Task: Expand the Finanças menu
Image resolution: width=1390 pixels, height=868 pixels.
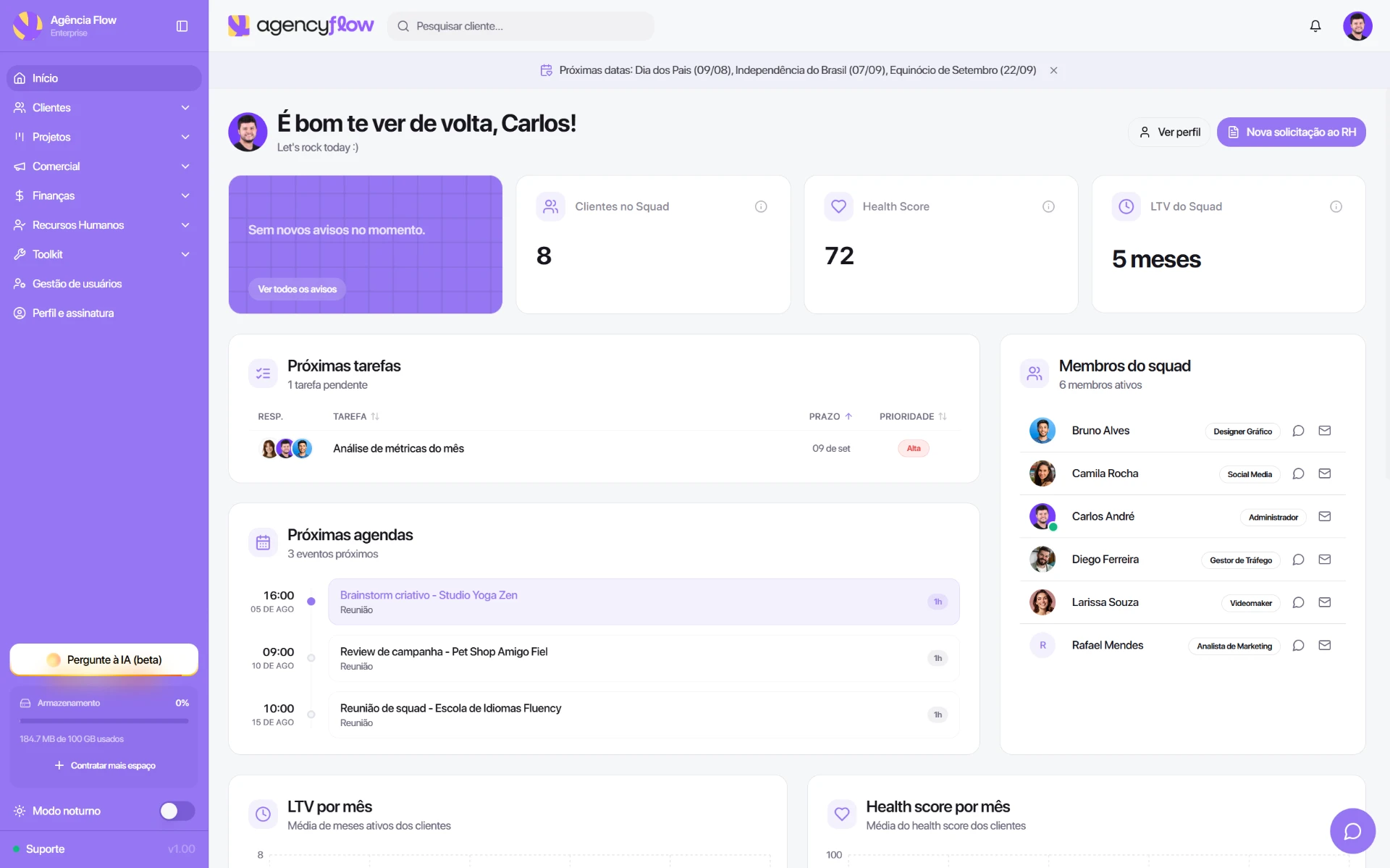Action: (x=104, y=195)
